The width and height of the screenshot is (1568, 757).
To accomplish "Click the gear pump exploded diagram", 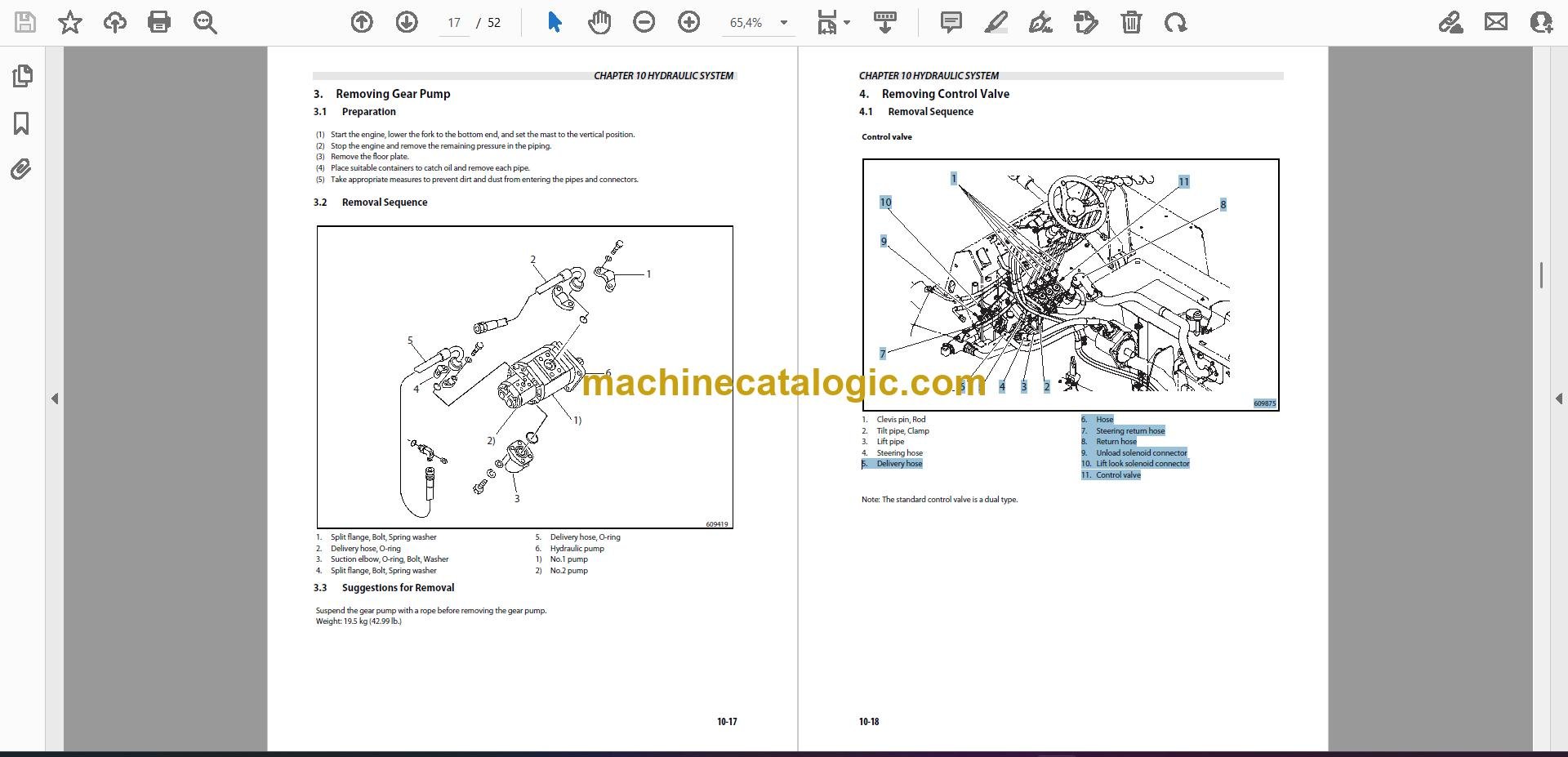I will 525,377.
